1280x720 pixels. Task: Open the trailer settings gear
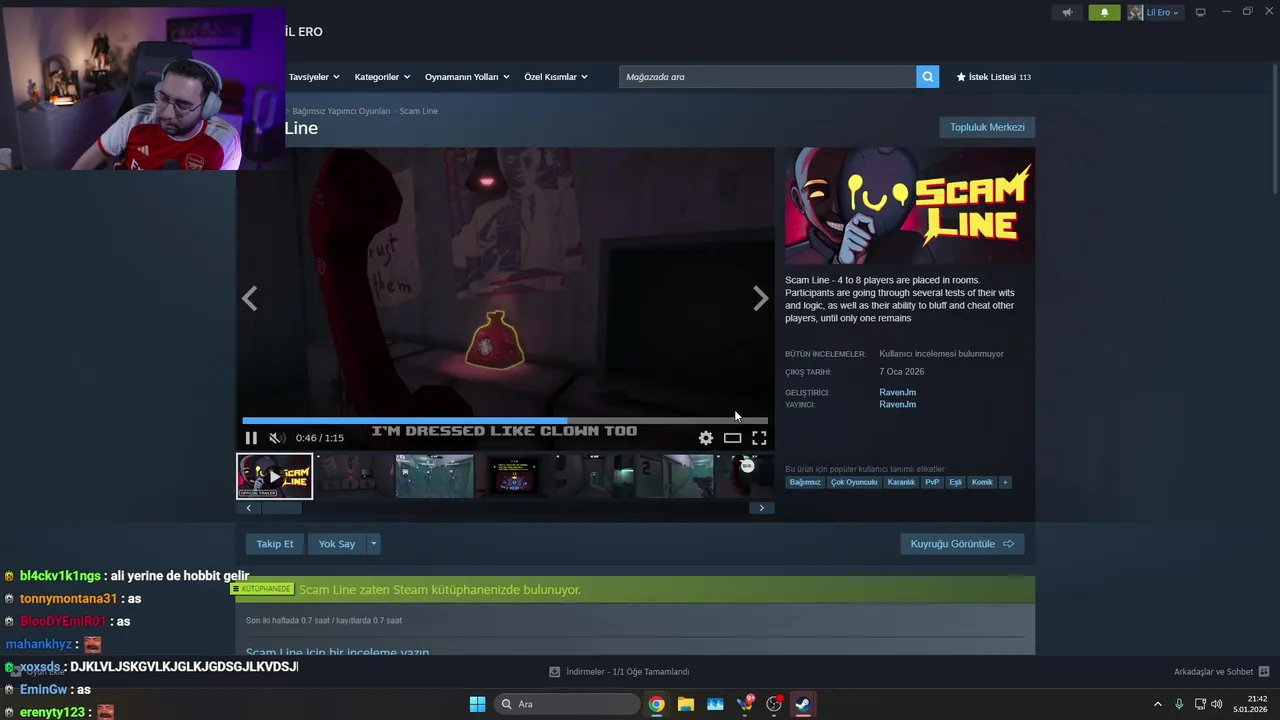[706, 438]
